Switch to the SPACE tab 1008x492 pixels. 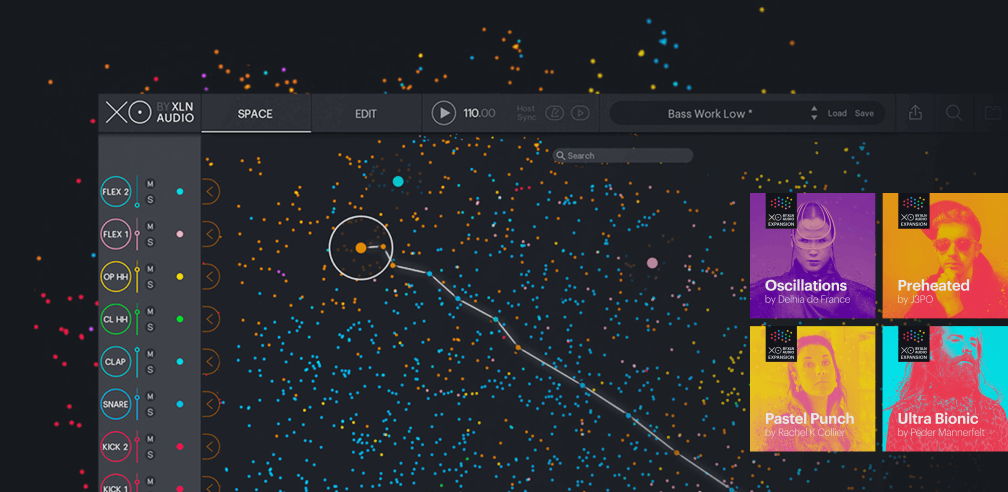(255, 114)
